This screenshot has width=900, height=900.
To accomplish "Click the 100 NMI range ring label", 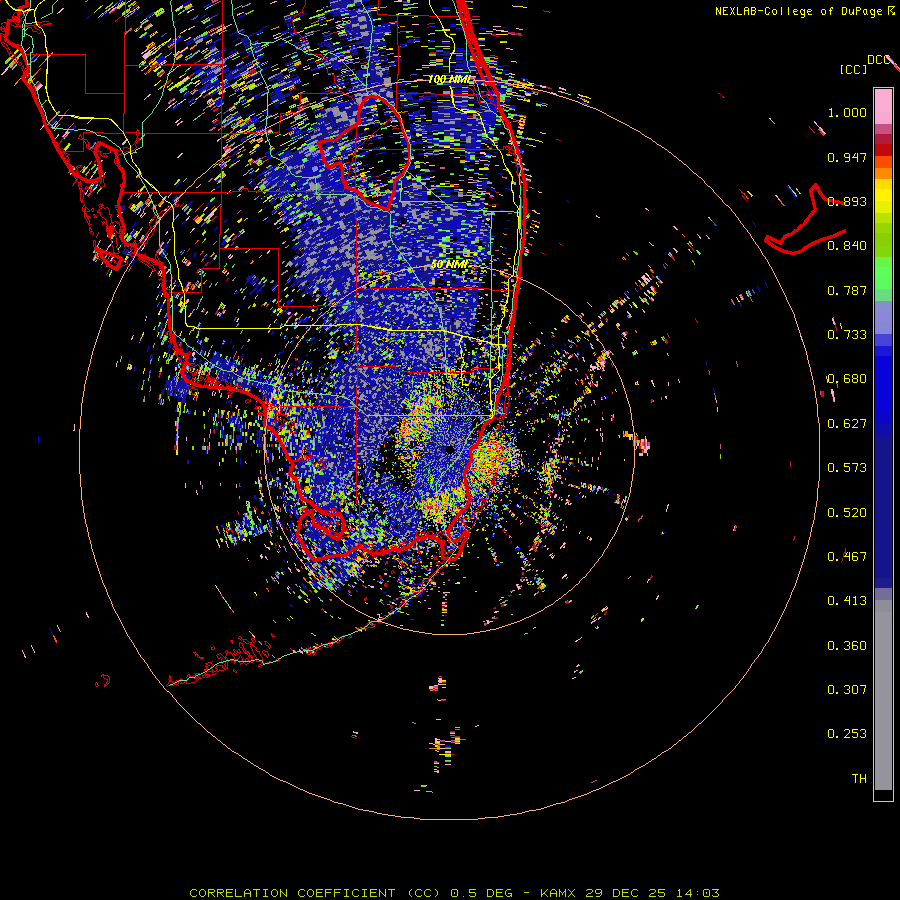I will coord(451,79).
